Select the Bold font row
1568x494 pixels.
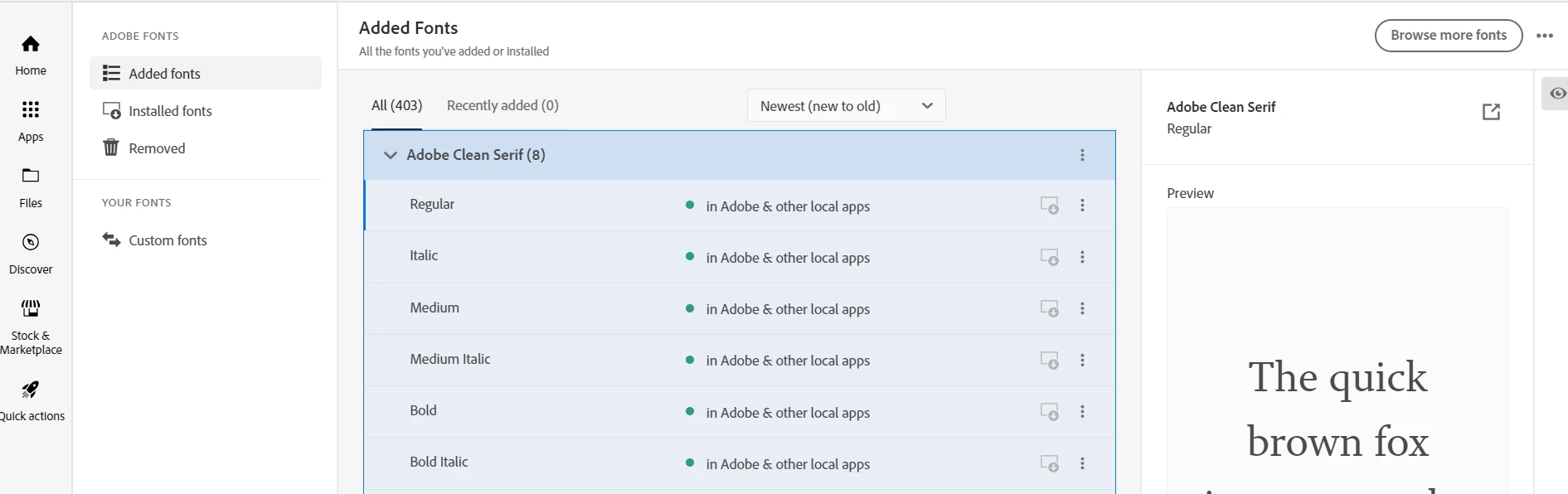tap(740, 411)
